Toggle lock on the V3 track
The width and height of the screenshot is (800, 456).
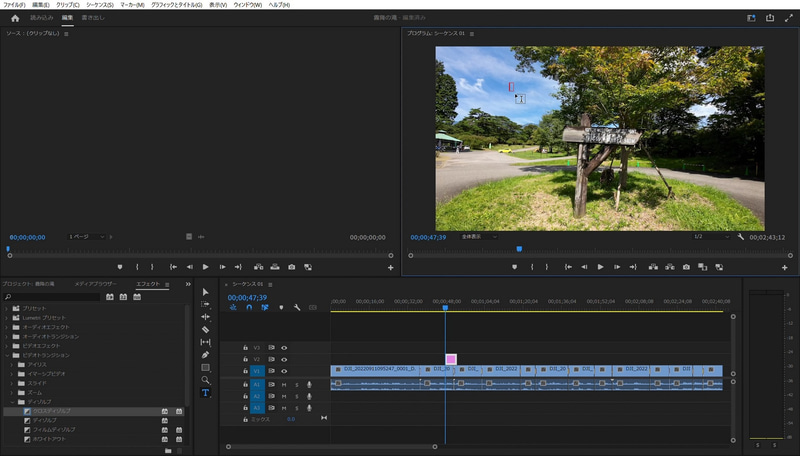click(x=245, y=347)
